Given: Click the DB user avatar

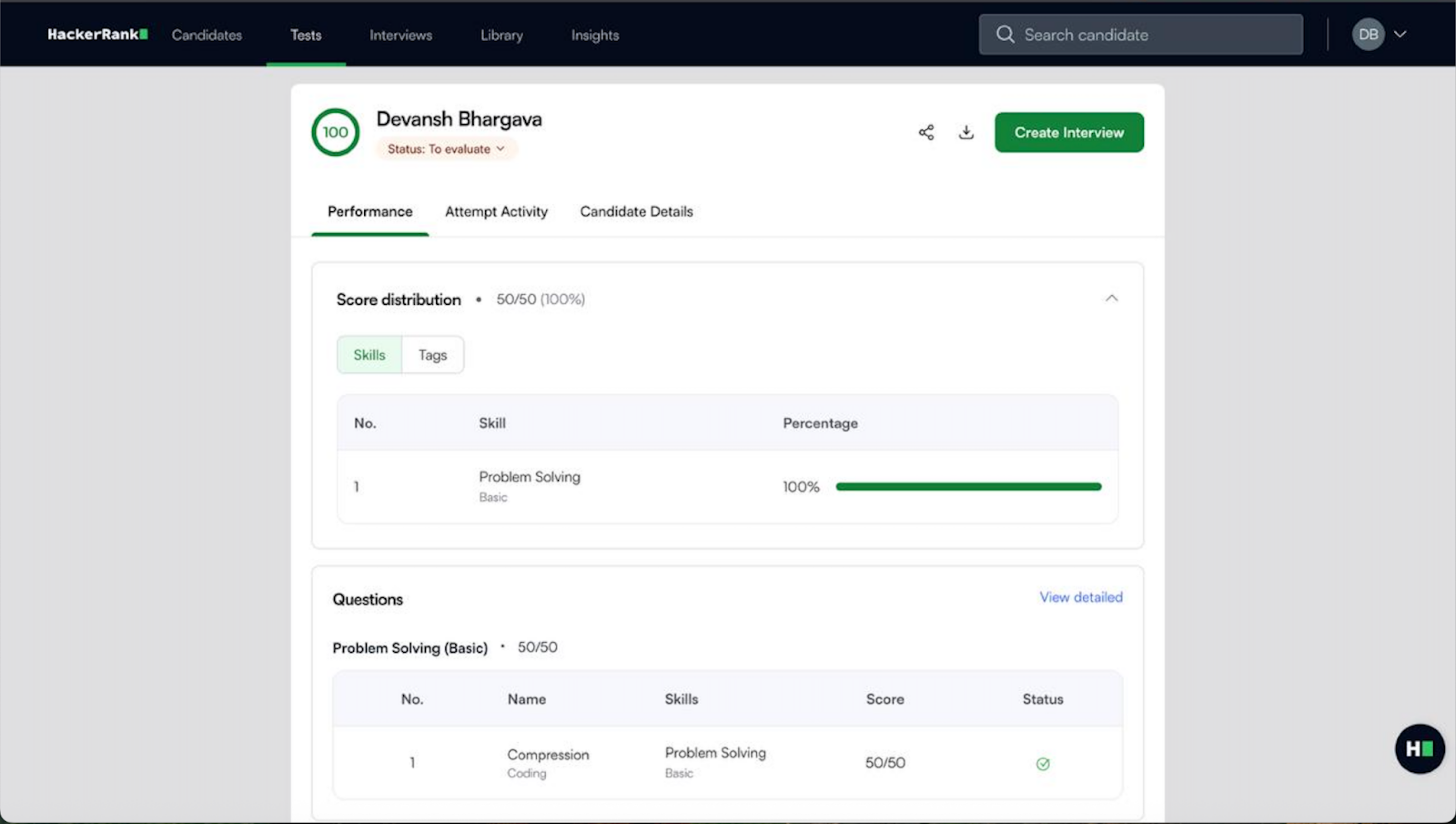Looking at the screenshot, I should click(x=1368, y=35).
